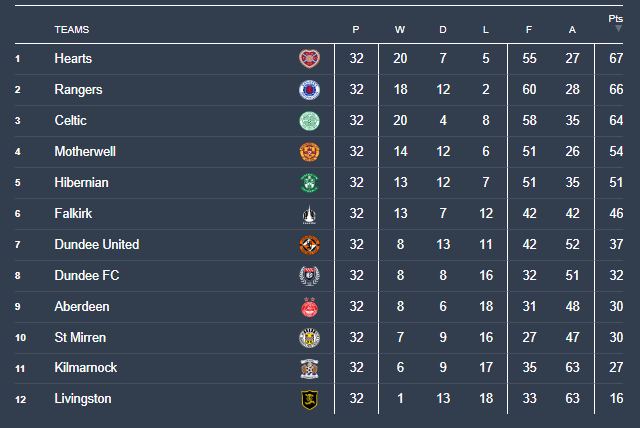Screen dimensions: 640x428
Task: Click the Falkirk club crest icon
Action: click(309, 214)
